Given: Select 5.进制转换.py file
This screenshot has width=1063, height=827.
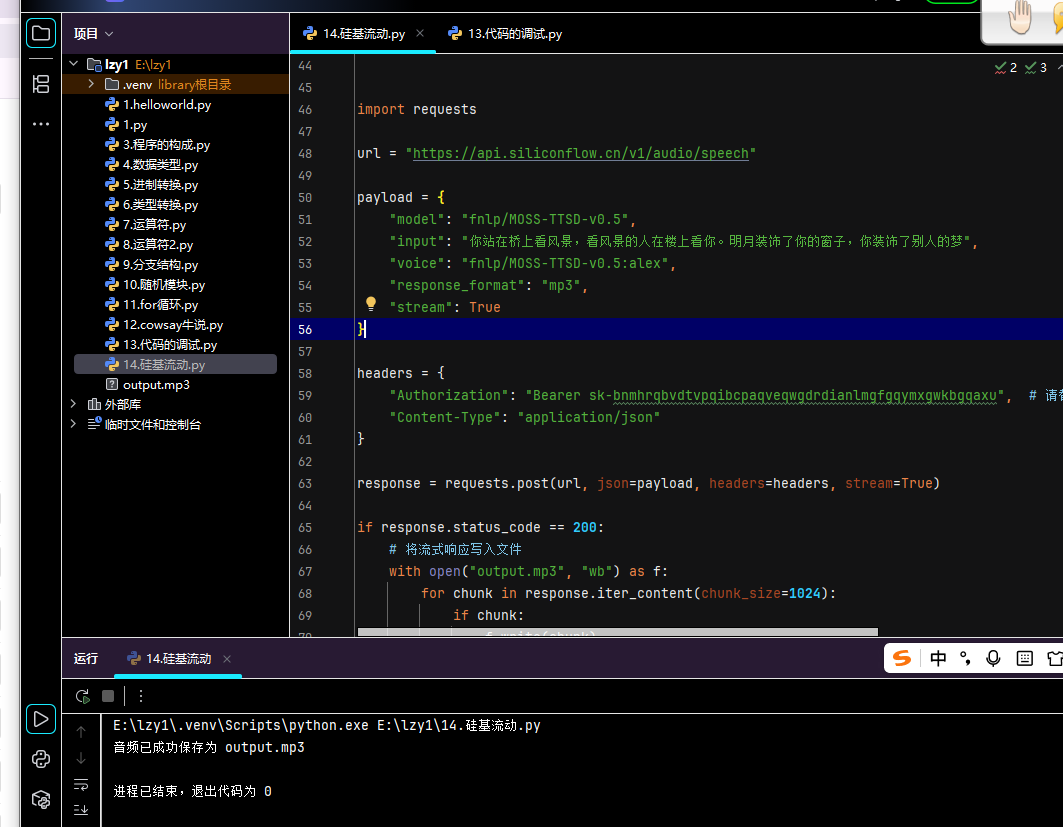Looking at the screenshot, I should click(x=160, y=184).
